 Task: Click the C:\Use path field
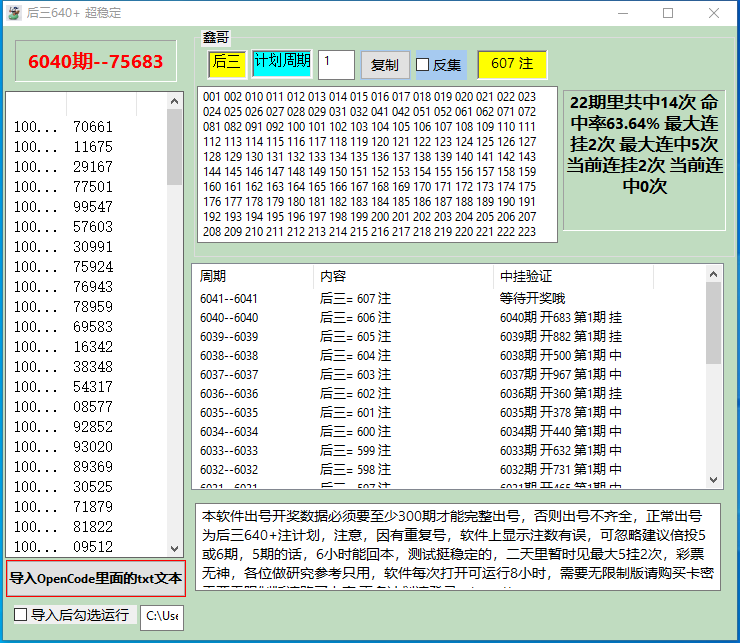162,618
